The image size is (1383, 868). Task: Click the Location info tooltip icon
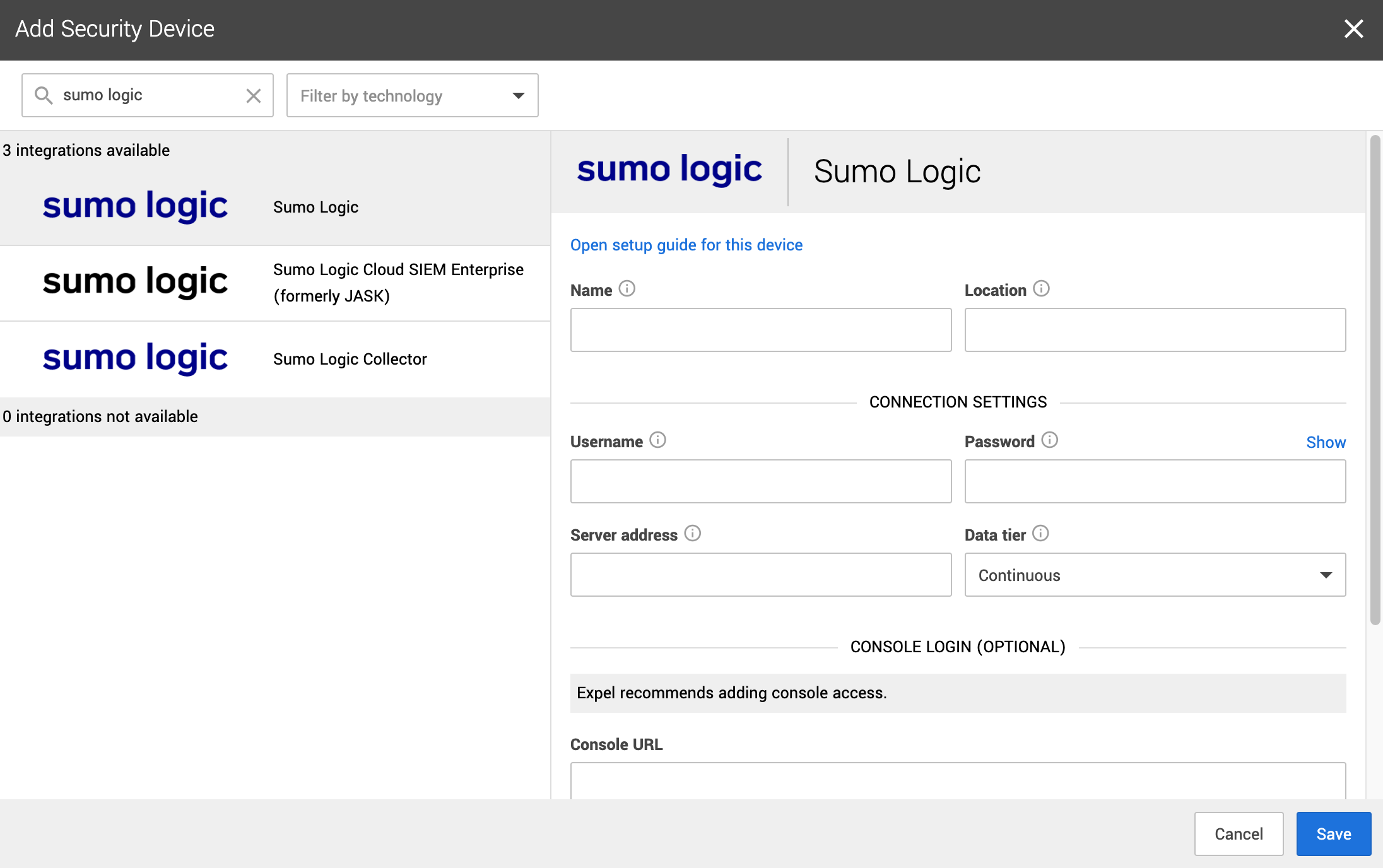pos(1041,289)
